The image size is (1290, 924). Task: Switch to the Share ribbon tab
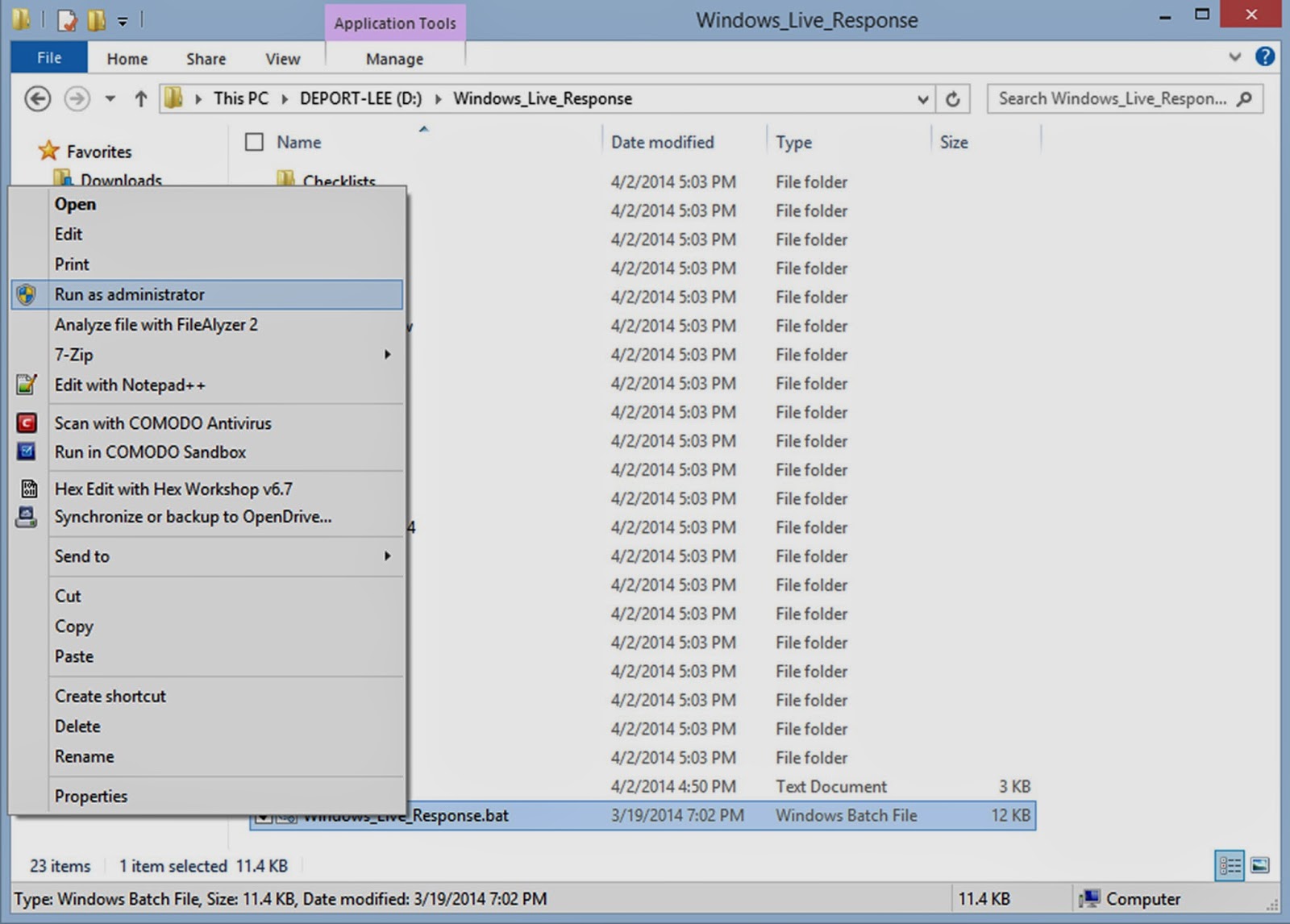click(205, 58)
